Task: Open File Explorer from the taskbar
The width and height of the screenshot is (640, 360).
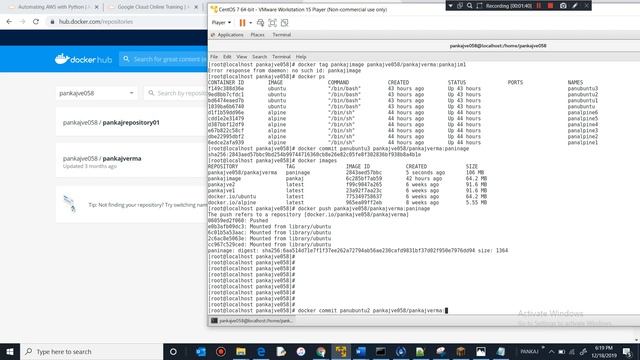Action: click(241, 351)
